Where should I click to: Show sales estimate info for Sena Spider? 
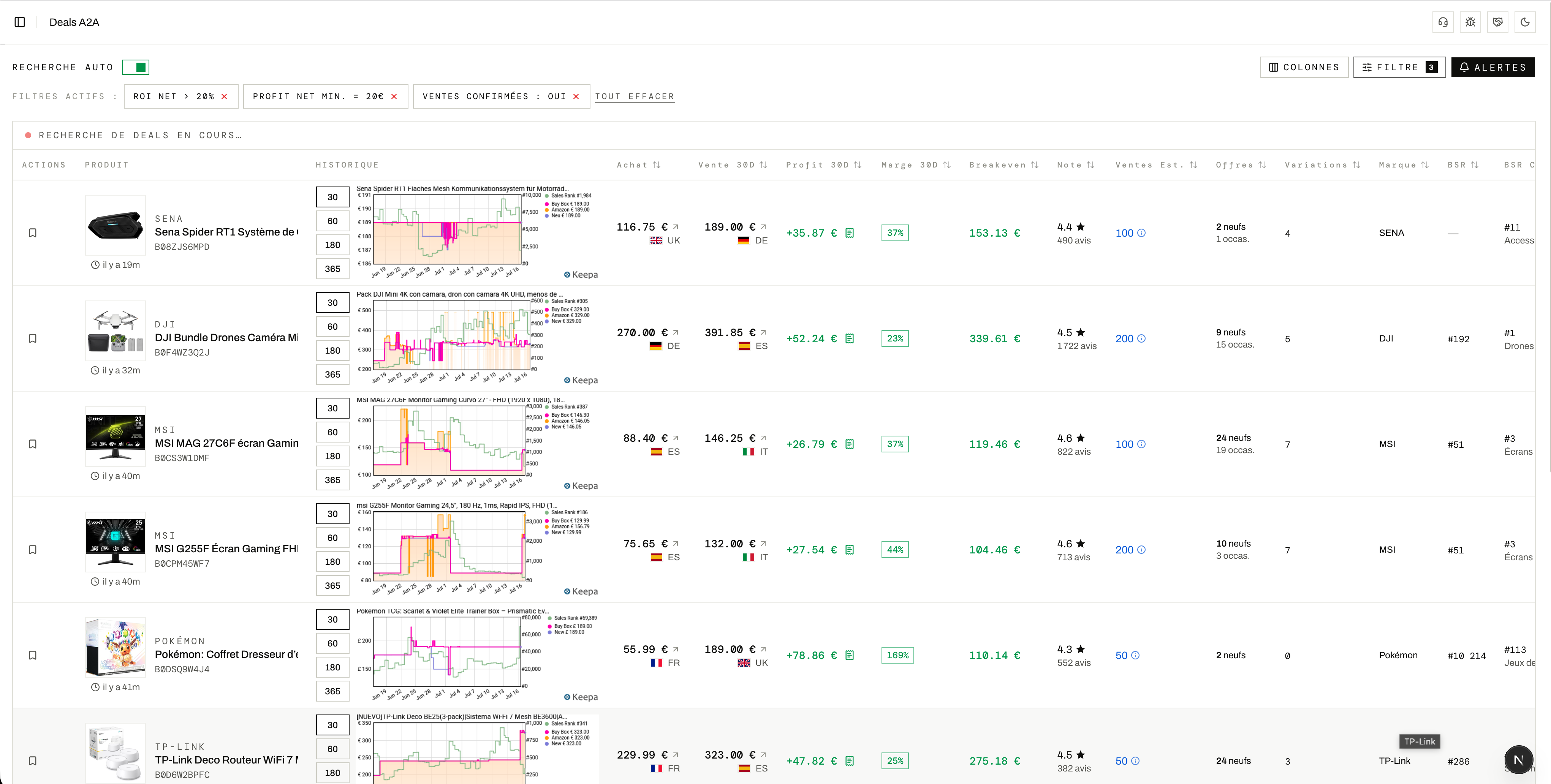pos(1141,233)
